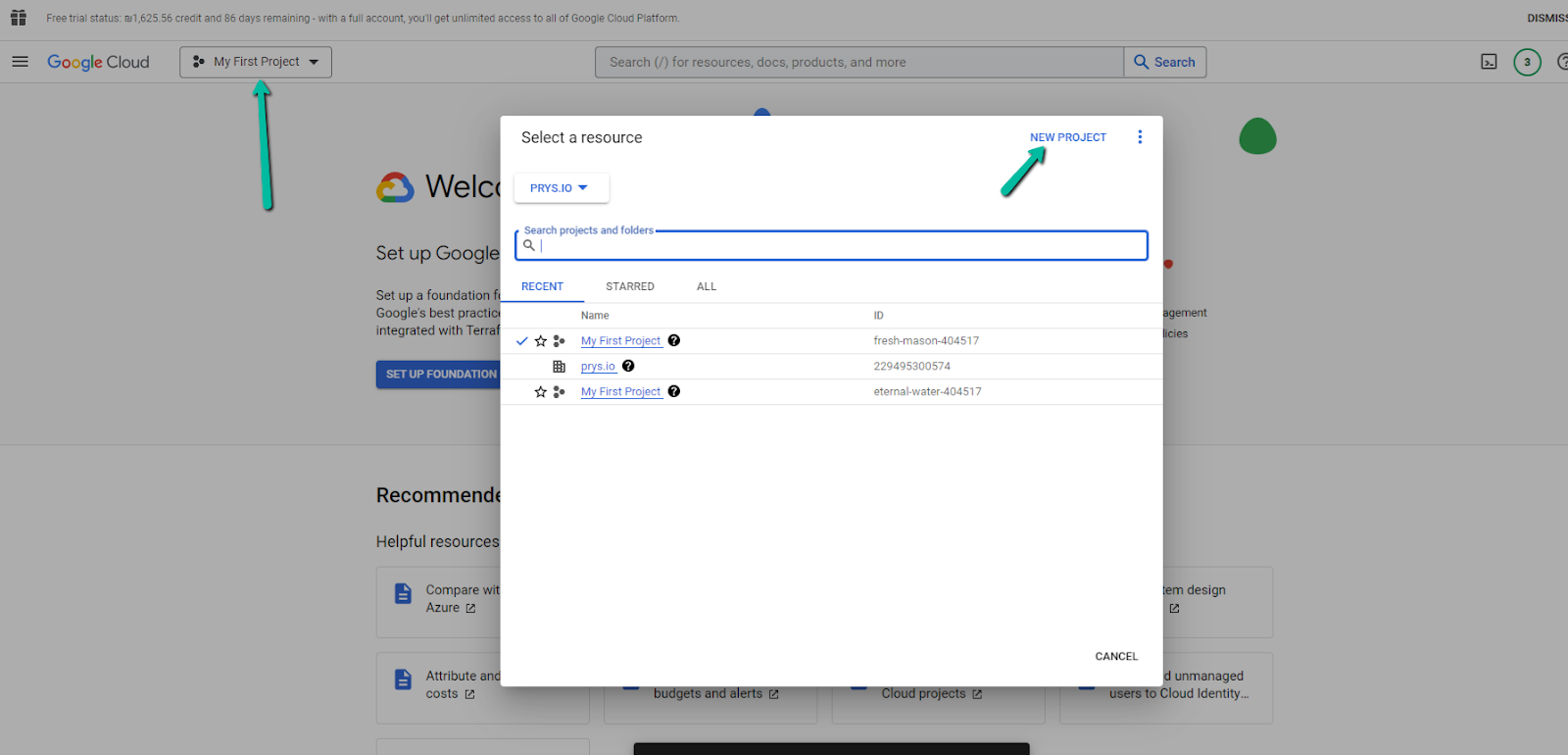
Task: Click the ID text fresh-mason-404517
Action: [x=926, y=341]
